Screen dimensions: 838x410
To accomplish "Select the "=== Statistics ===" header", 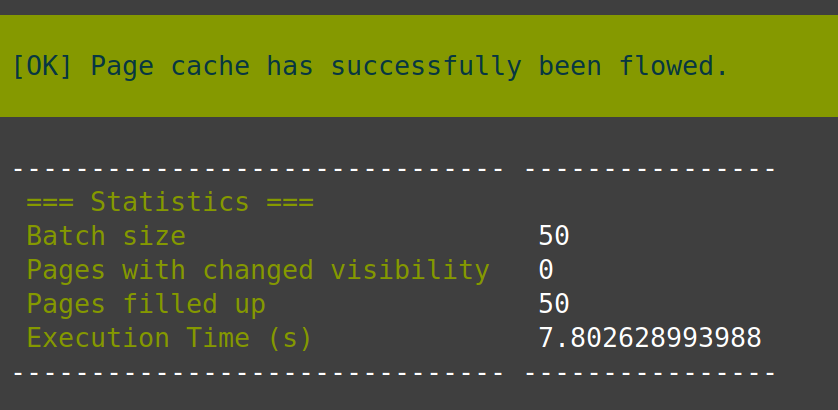I will (x=170, y=202).
